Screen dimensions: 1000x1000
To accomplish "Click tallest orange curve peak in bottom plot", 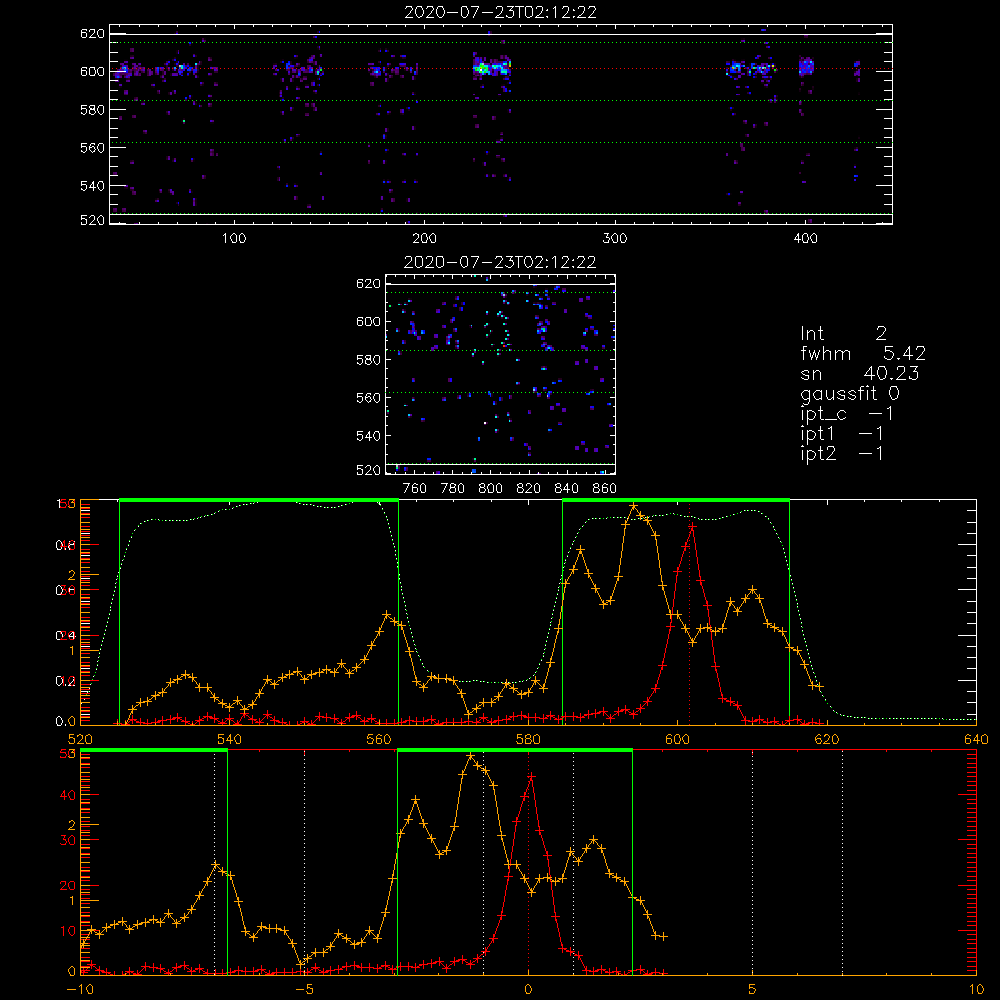I will point(471,756).
